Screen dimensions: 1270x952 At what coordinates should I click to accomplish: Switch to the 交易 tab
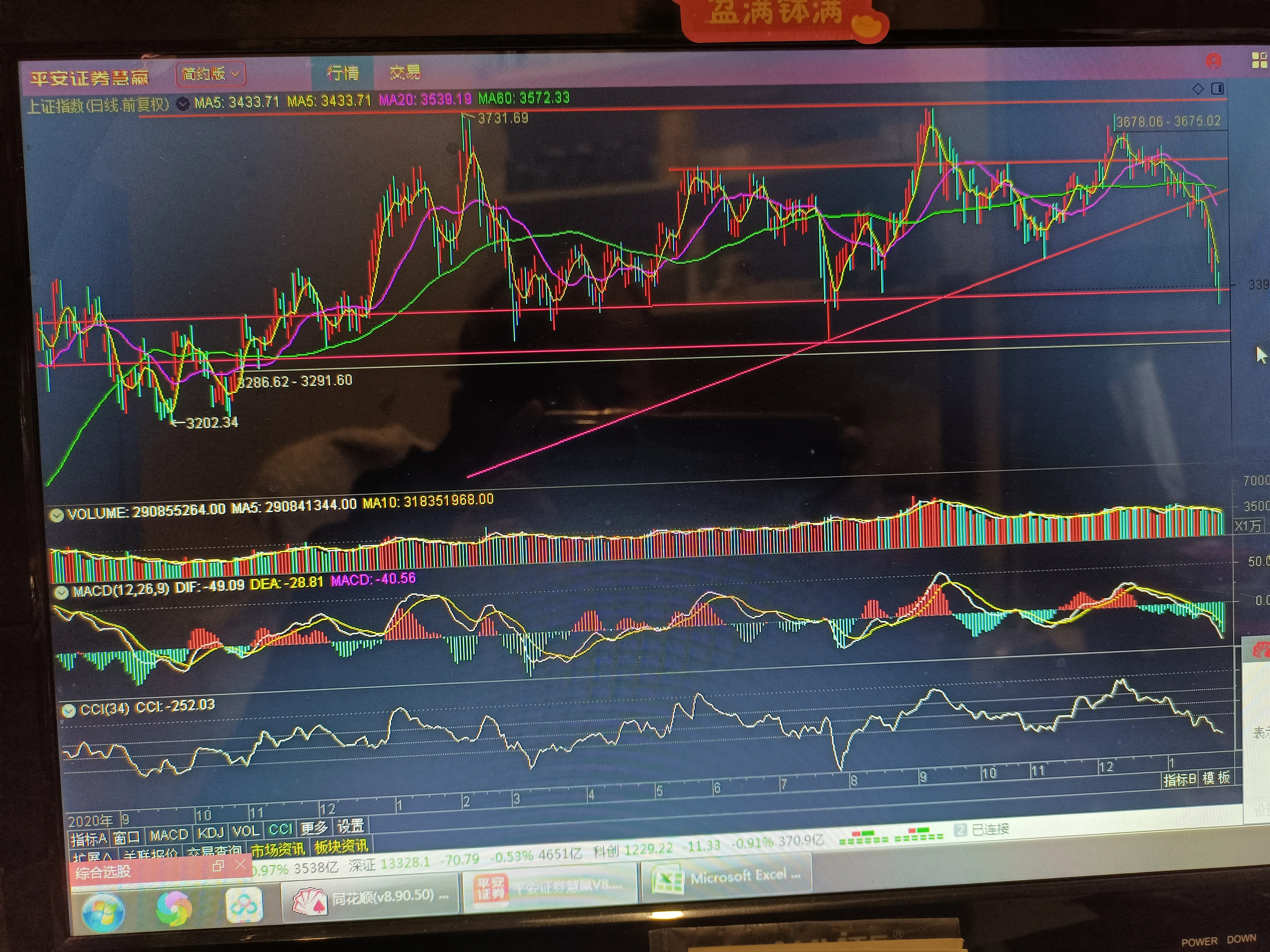405,72
